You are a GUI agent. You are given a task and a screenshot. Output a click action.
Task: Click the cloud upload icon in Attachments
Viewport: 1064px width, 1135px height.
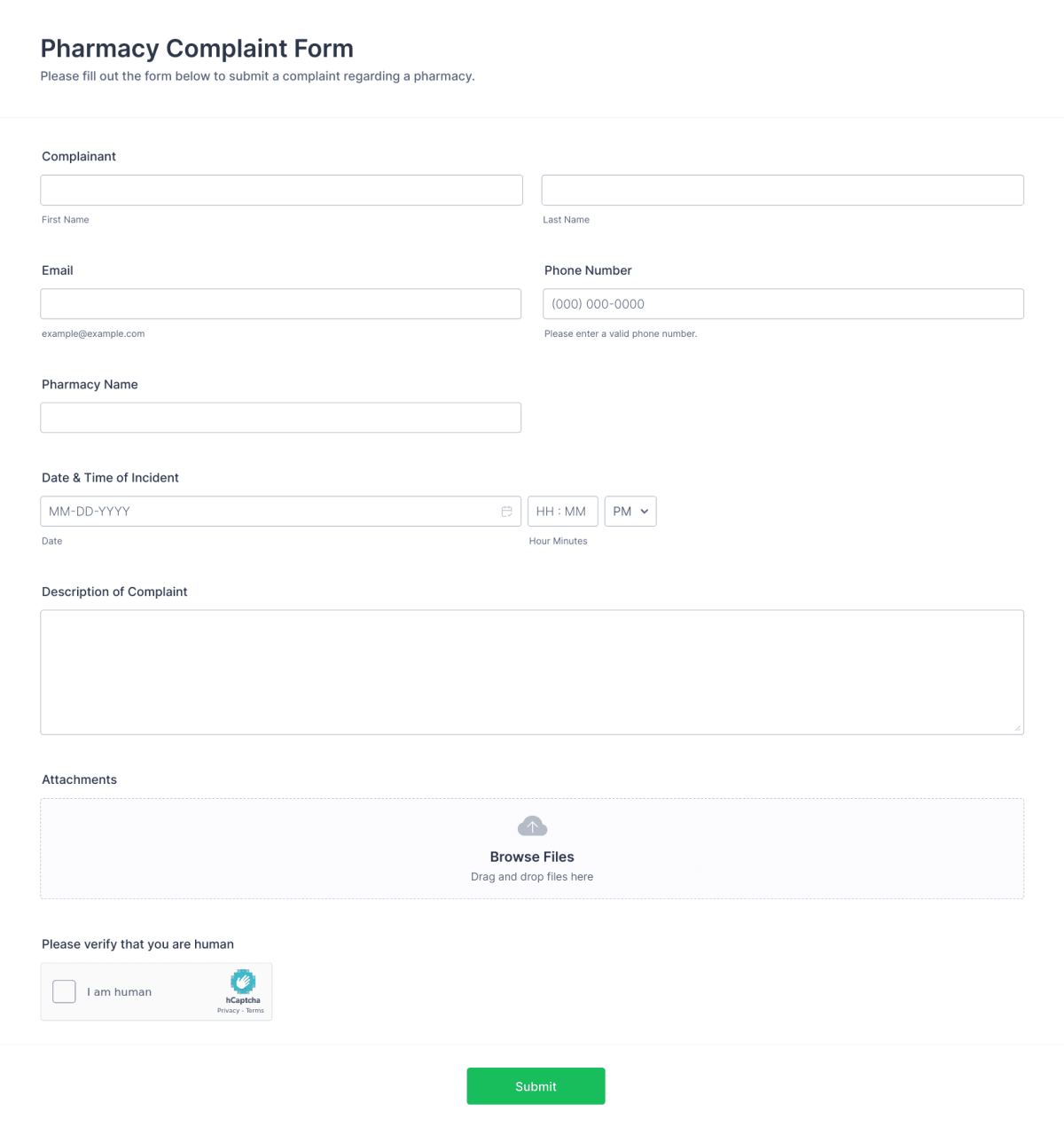[x=532, y=825]
